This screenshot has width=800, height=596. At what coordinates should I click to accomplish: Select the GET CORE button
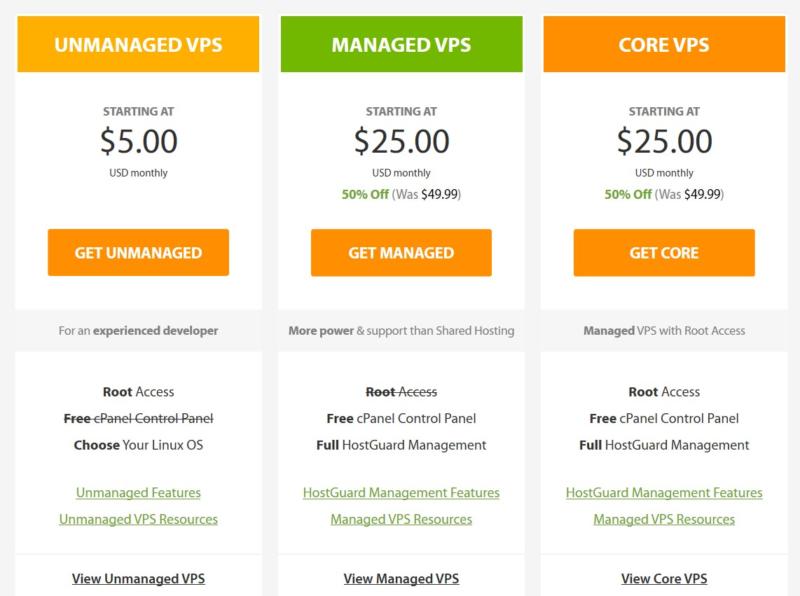click(x=664, y=252)
